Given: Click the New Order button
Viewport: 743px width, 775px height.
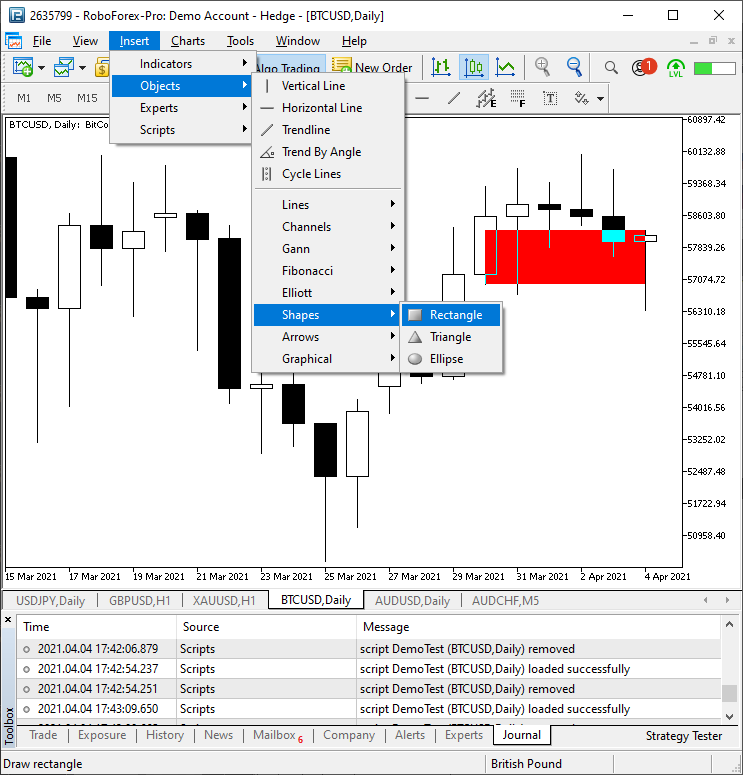Looking at the screenshot, I should pyautogui.click(x=372, y=67).
